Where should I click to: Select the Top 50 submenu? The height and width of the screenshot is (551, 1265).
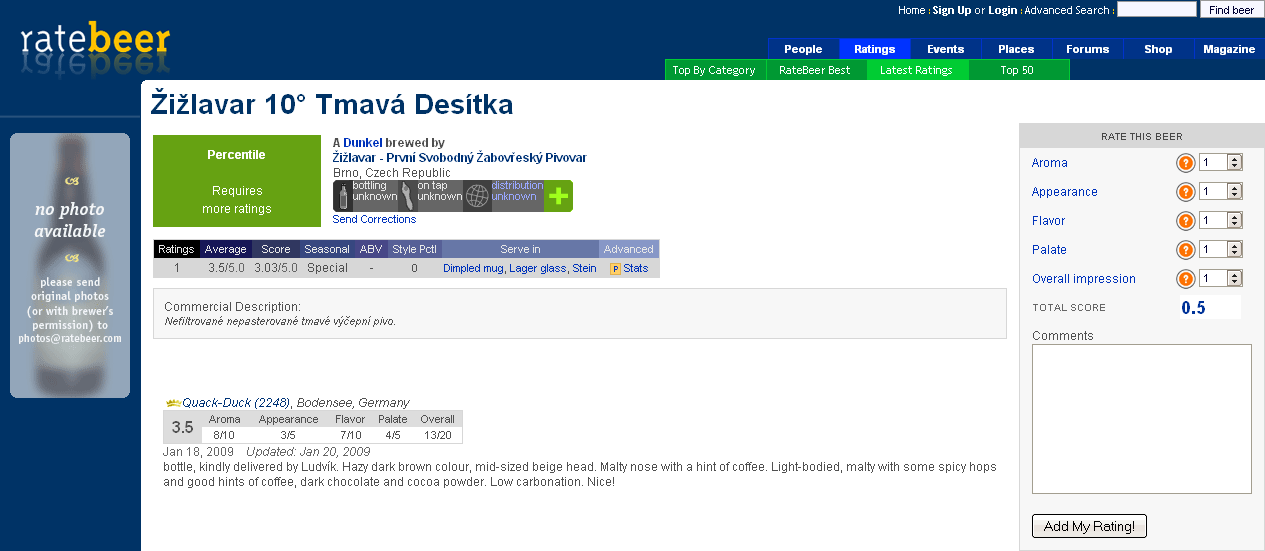[1018, 70]
